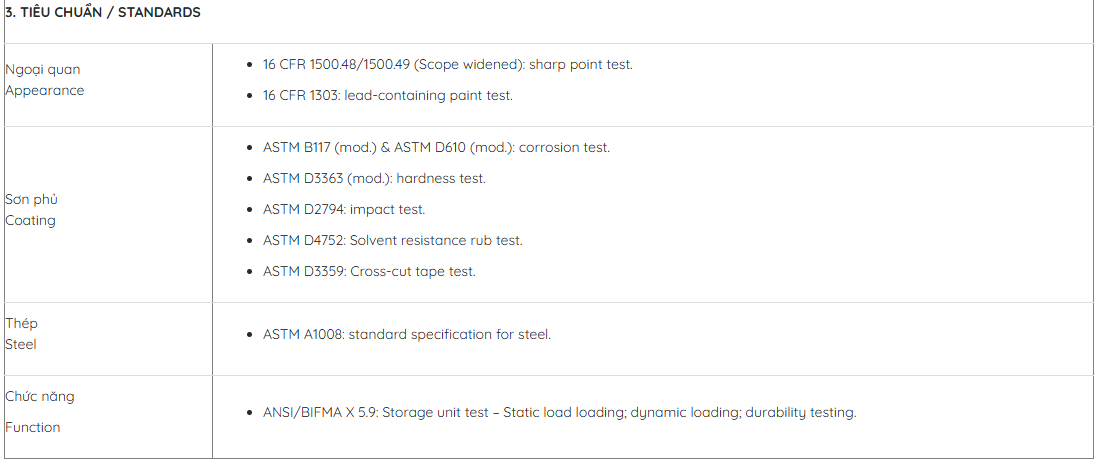1095x460 pixels.
Task: Click the ASTM D2794 impact test item
Action: (x=344, y=209)
